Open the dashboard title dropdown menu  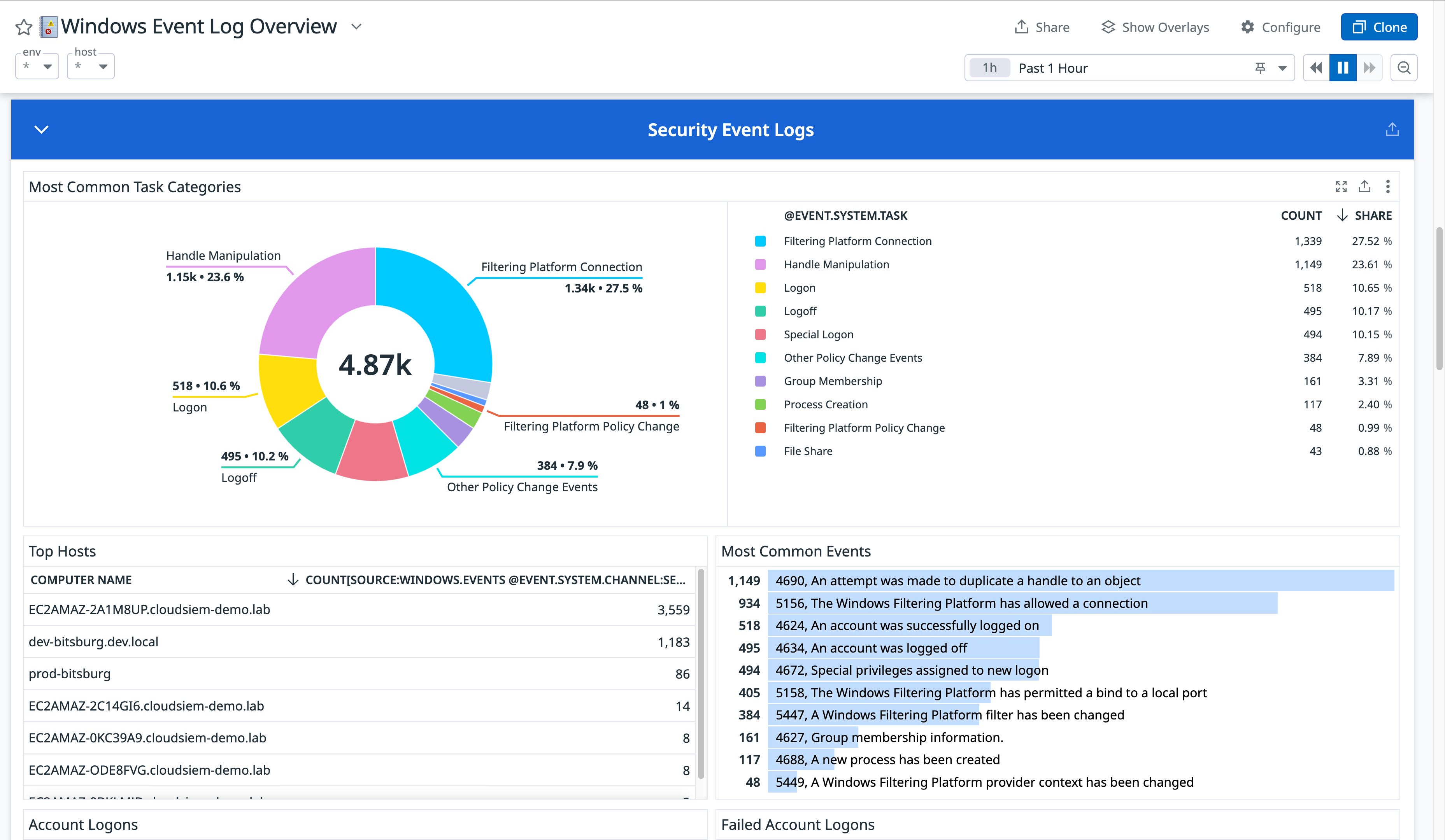(356, 26)
